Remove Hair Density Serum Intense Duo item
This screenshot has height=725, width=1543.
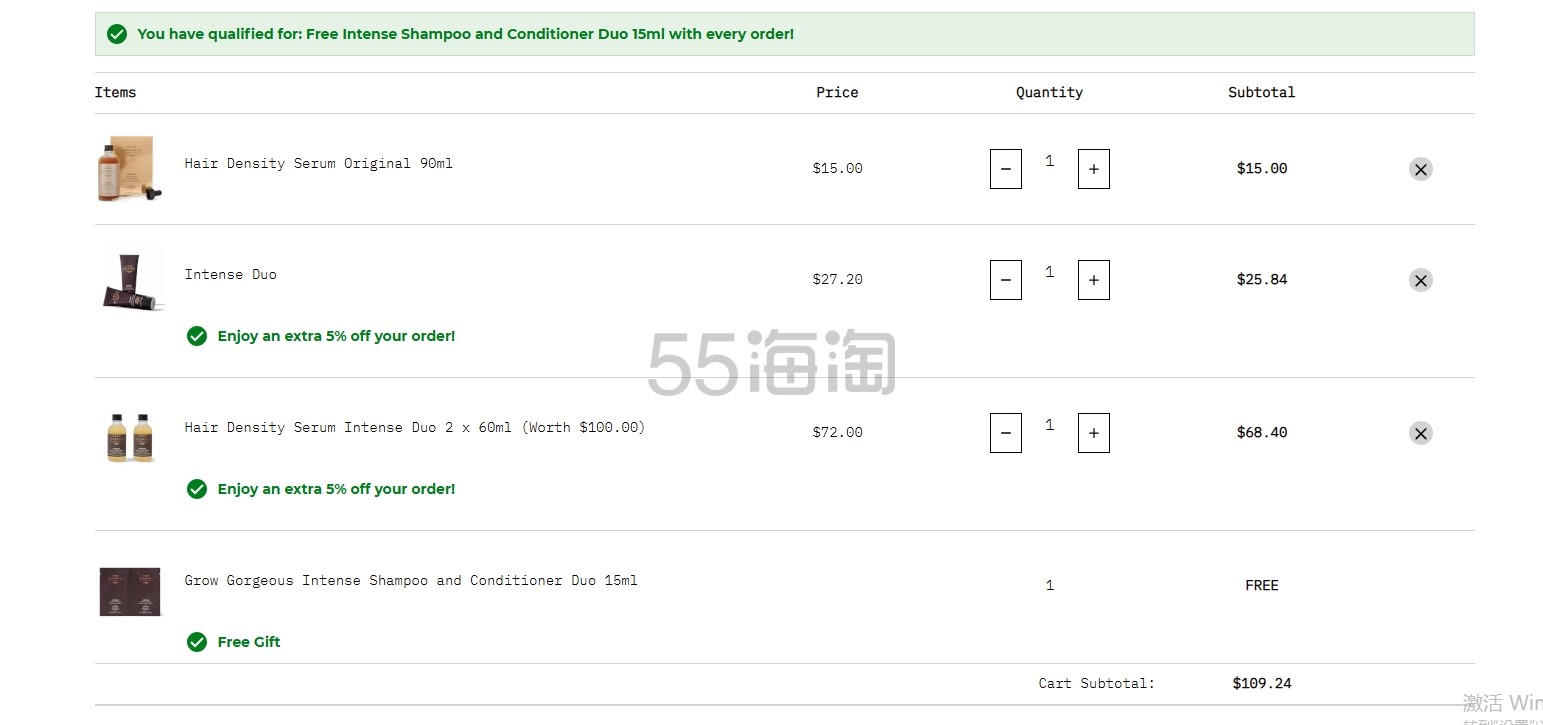click(x=1420, y=433)
